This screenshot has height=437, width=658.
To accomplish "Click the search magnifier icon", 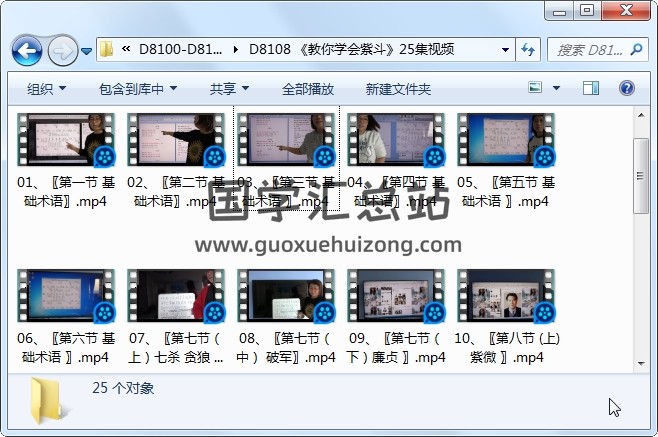I will pyautogui.click(x=637, y=50).
